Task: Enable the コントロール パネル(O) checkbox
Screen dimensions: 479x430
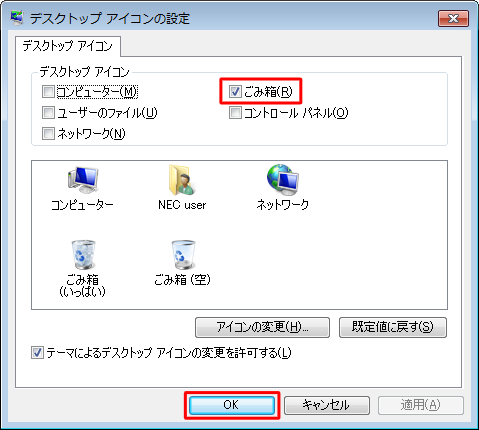Action: 235,113
